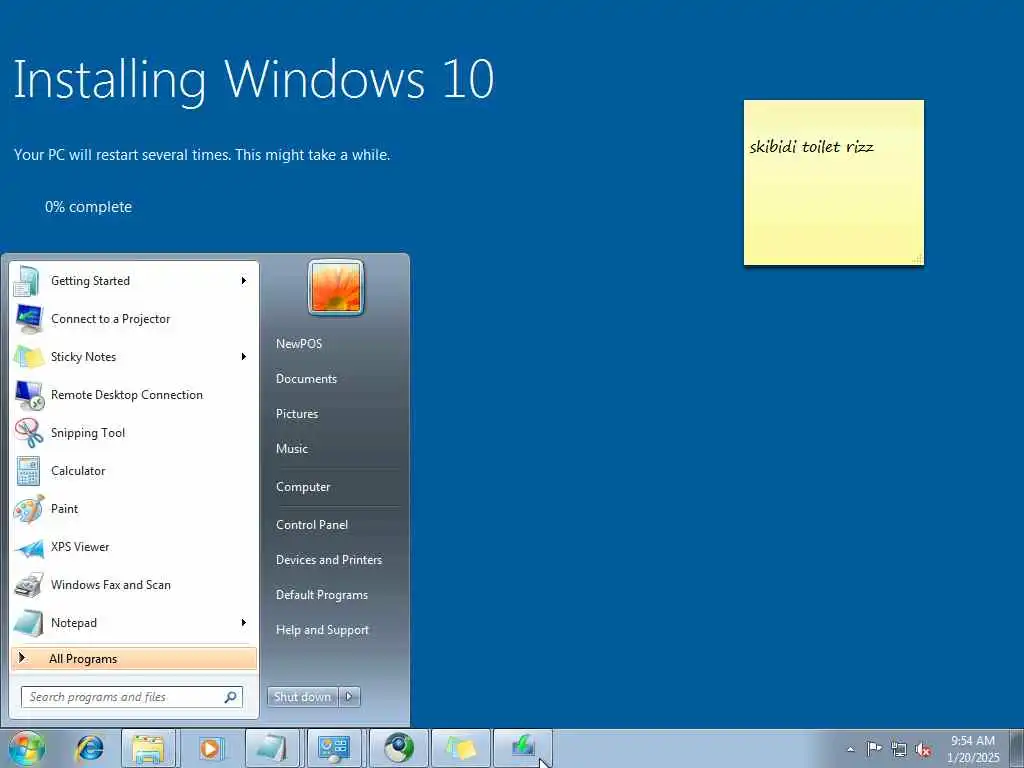1024x768 pixels.
Task: Open Devices and Printers
Action: (x=329, y=560)
